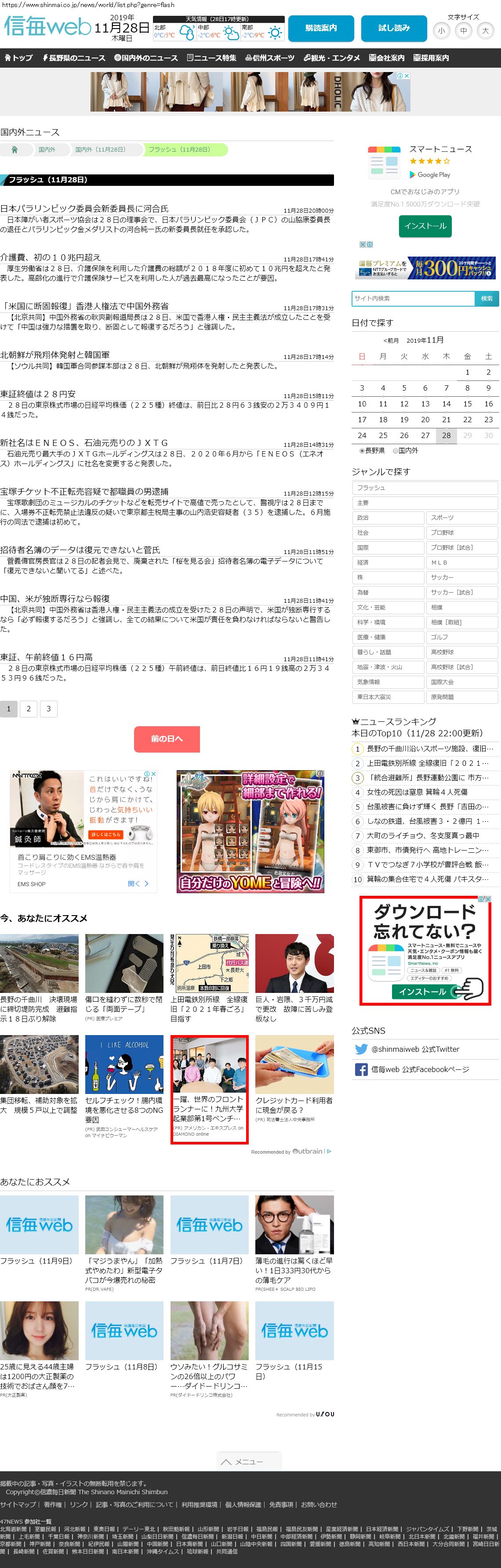Click the 信毎web site logo
501x1568 pixels.
[x=47, y=27]
